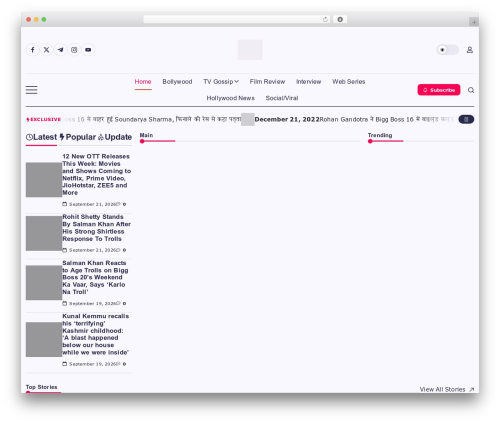
Task: Open the Film Review menu item
Action: 267,82
